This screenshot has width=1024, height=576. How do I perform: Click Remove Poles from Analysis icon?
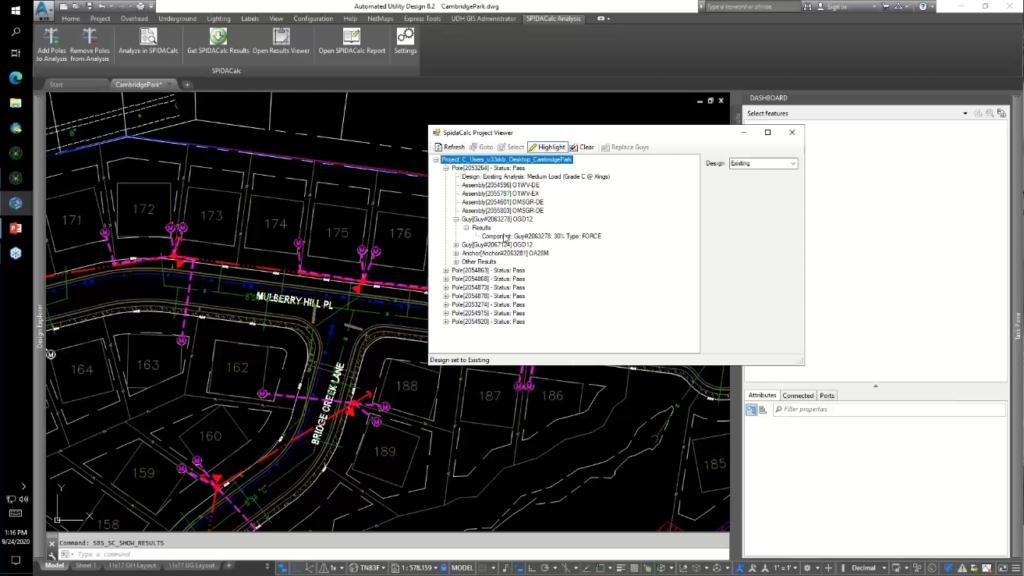(x=90, y=37)
